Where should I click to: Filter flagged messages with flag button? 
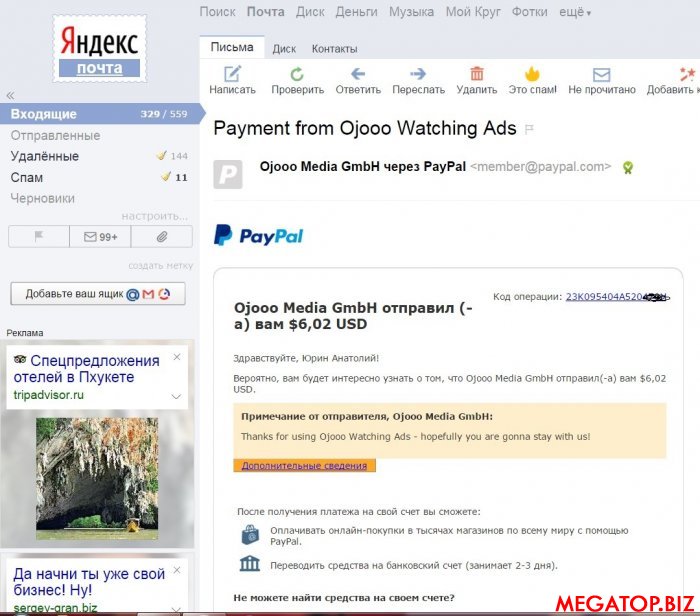(x=39, y=236)
